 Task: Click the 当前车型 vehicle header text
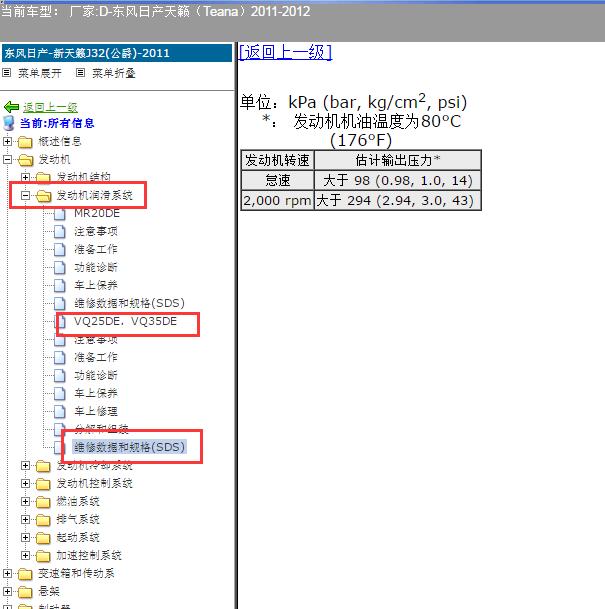click(x=155, y=11)
